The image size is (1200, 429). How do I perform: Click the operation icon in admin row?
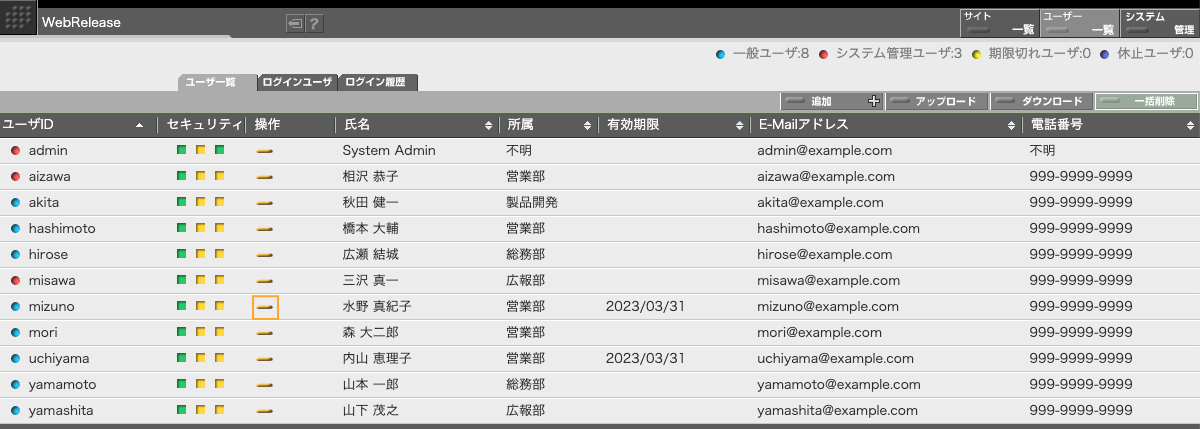tap(265, 151)
